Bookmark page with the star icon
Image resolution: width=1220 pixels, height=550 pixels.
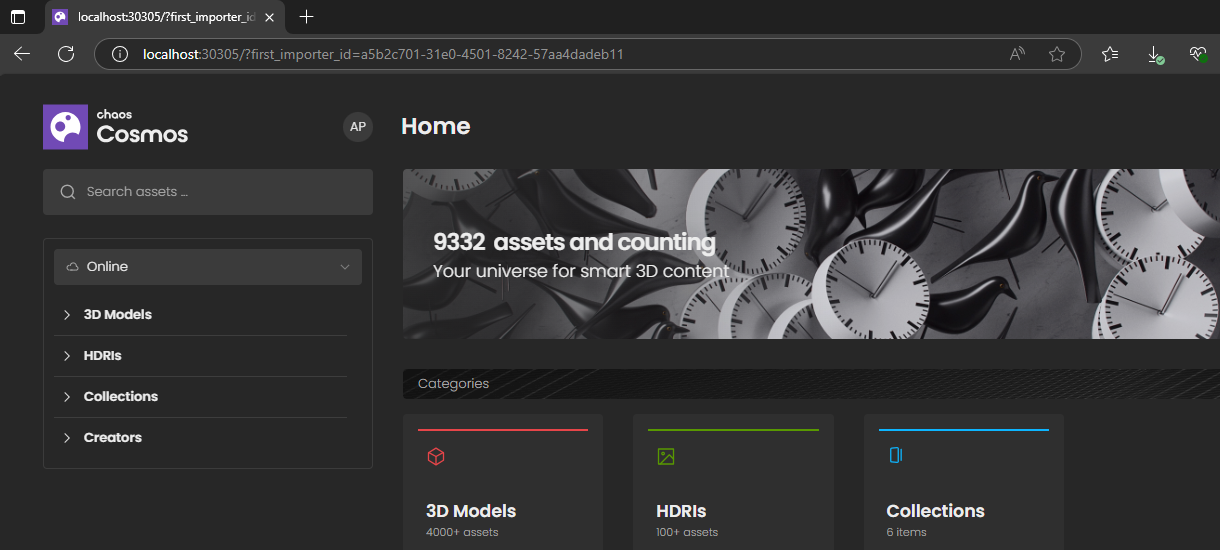pos(1056,54)
